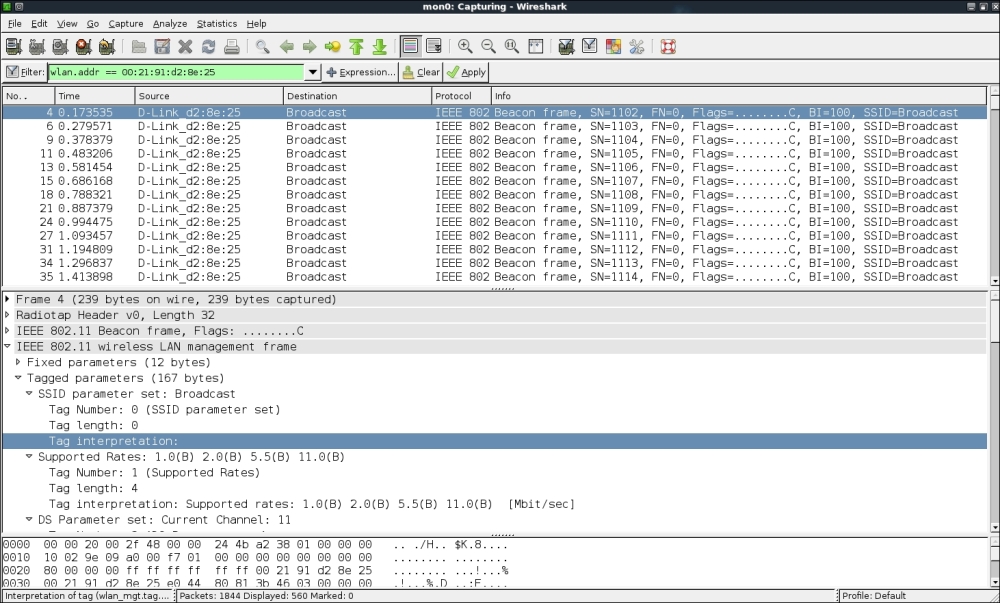Click the 'Profile: Default' status bar entry
Image resolution: width=1000 pixels, height=603 pixels.
pyautogui.click(x=874, y=596)
